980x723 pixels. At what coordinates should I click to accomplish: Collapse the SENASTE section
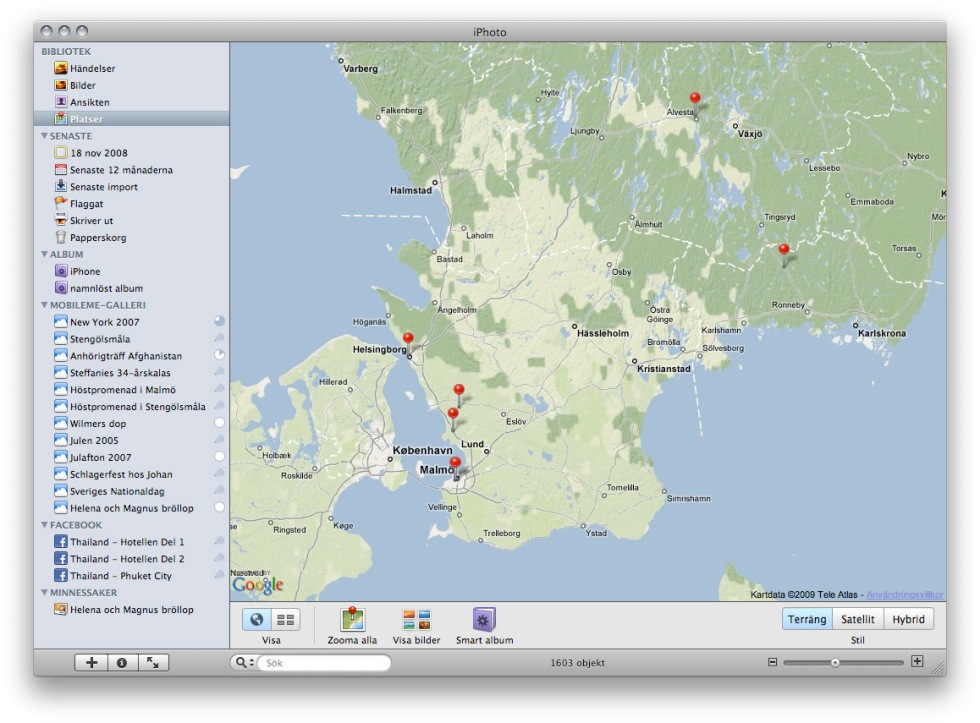pos(44,135)
